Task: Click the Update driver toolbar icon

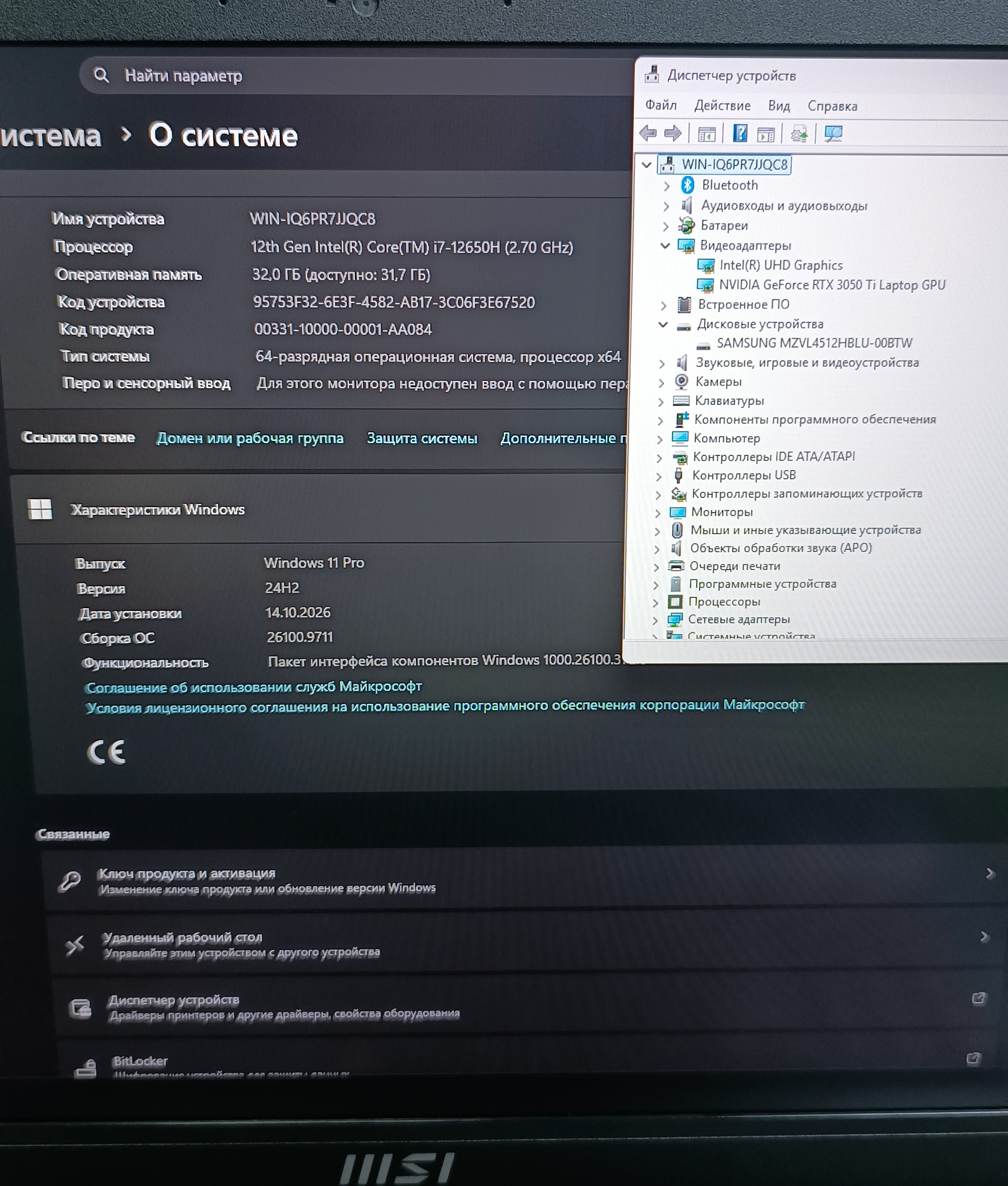Action: (799, 135)
